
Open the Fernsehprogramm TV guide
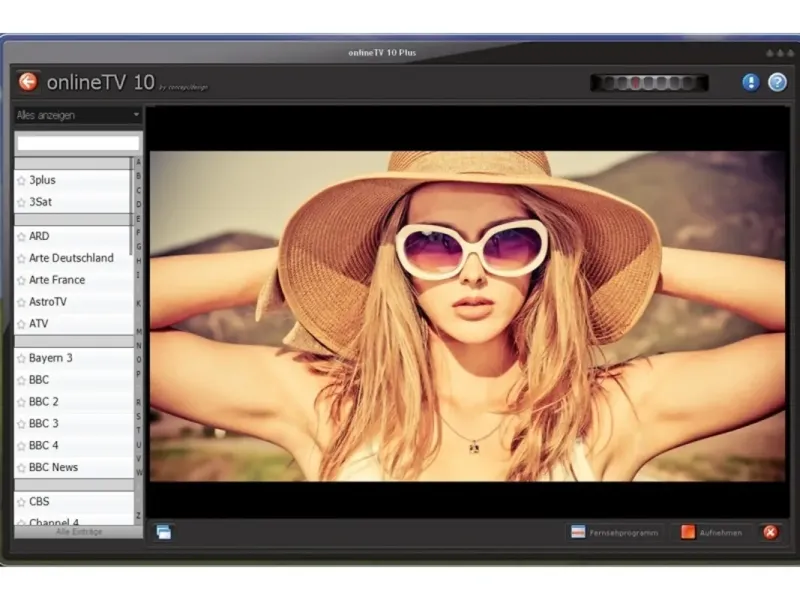[x=615, y=533]
